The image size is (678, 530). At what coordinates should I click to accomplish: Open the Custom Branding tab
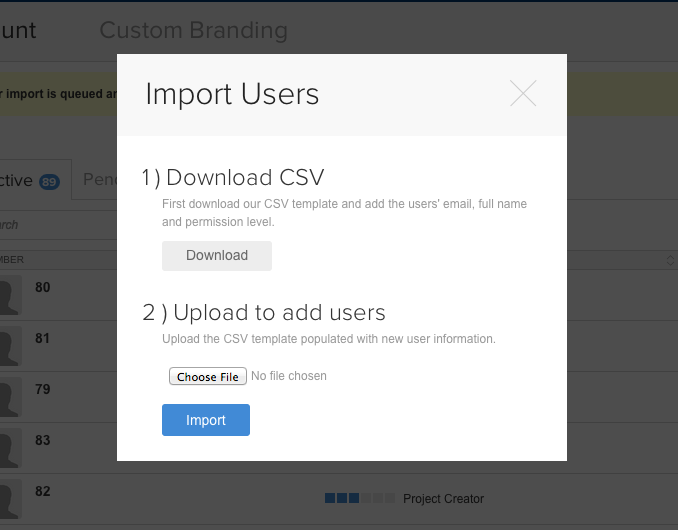tap(193, 30)
